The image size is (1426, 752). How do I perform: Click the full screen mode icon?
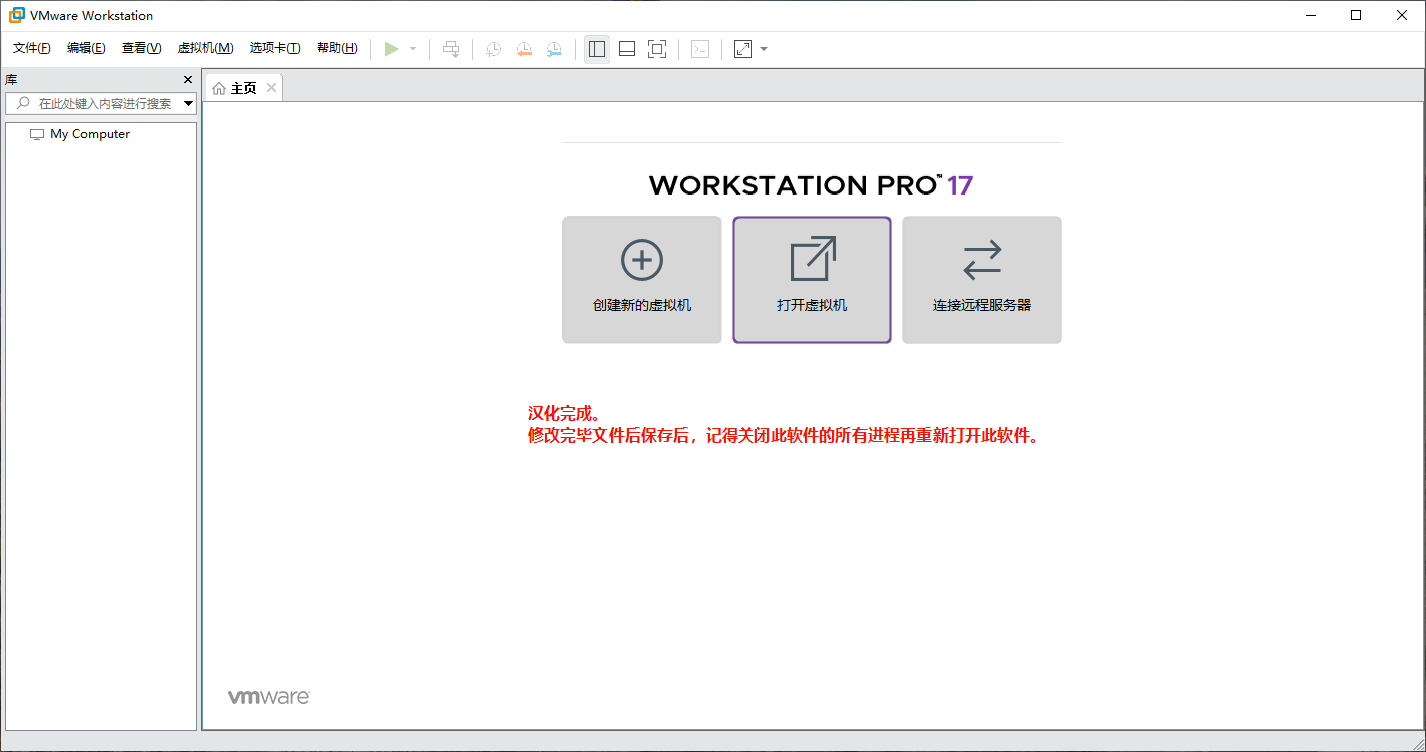[x=657, y=49]
